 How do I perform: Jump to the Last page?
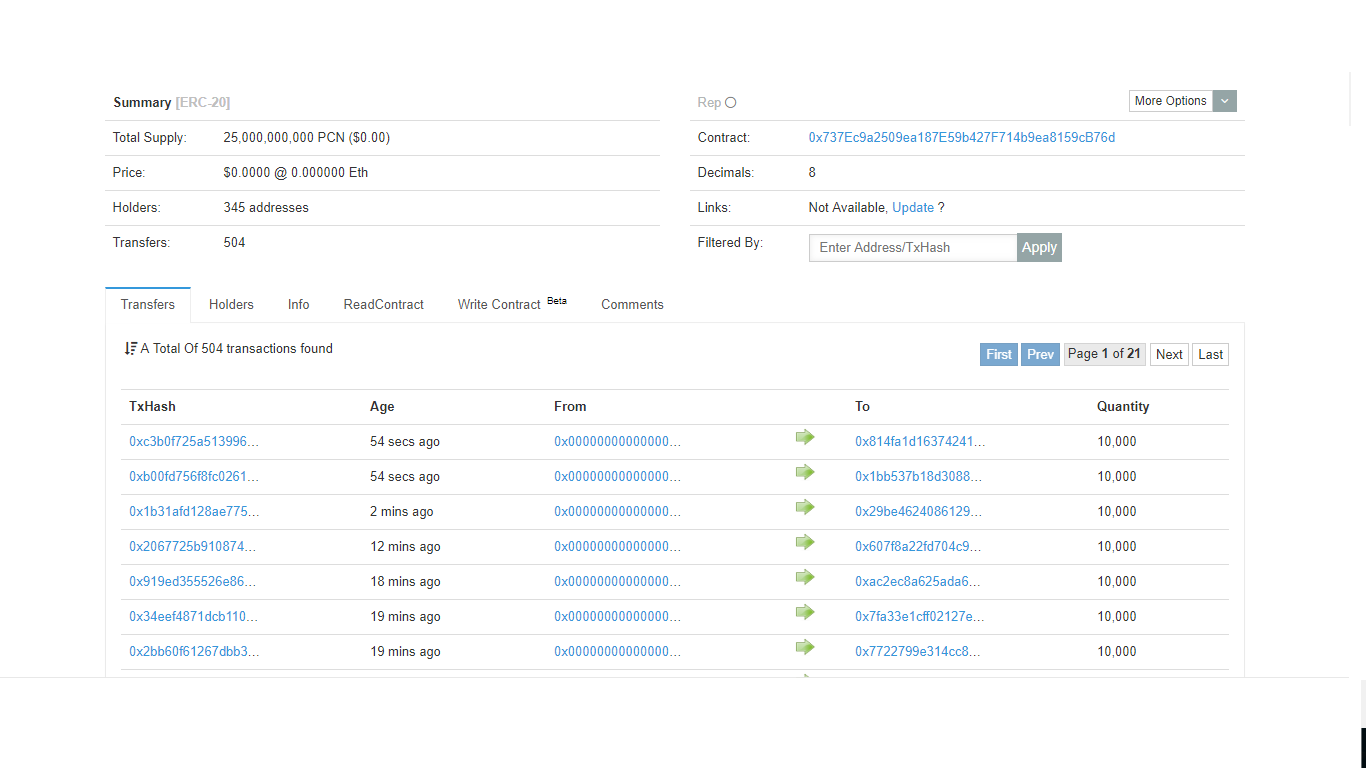1210,354
